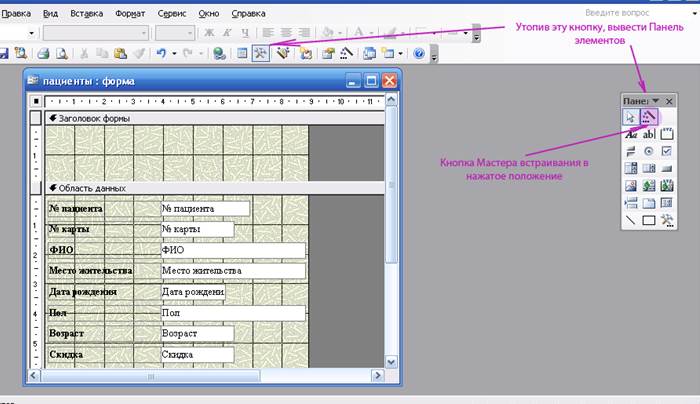Pick the Check Box control tool

(x=666, y=151)
